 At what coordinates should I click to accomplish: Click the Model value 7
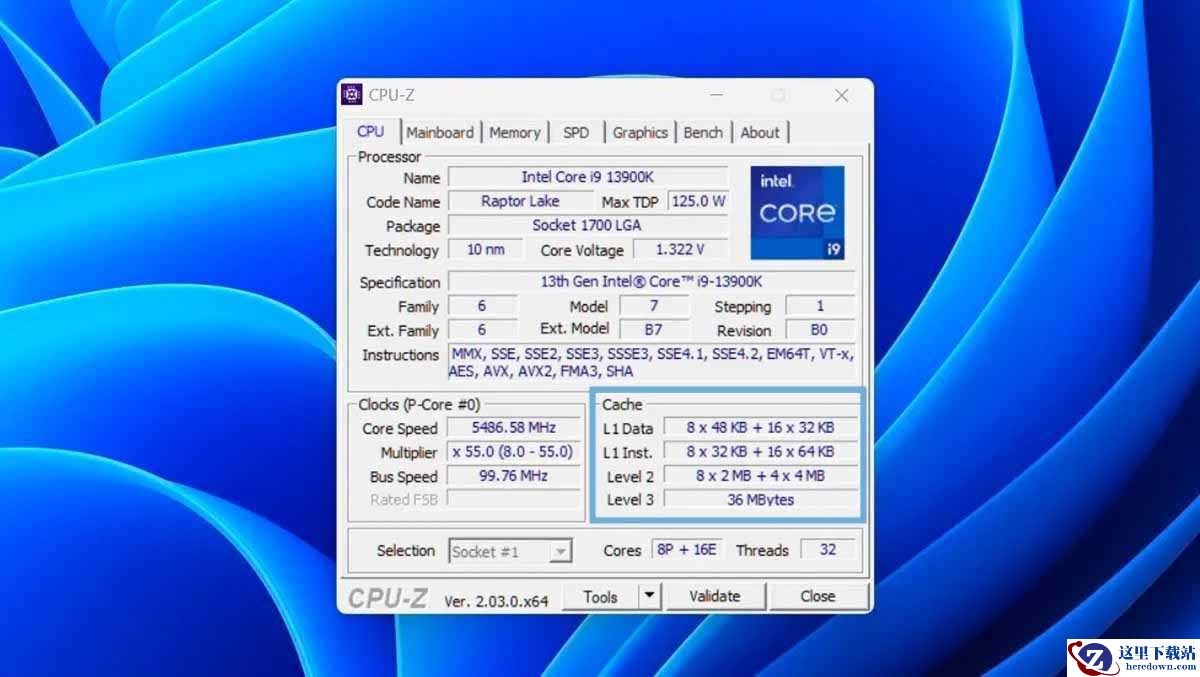(654, 306)
